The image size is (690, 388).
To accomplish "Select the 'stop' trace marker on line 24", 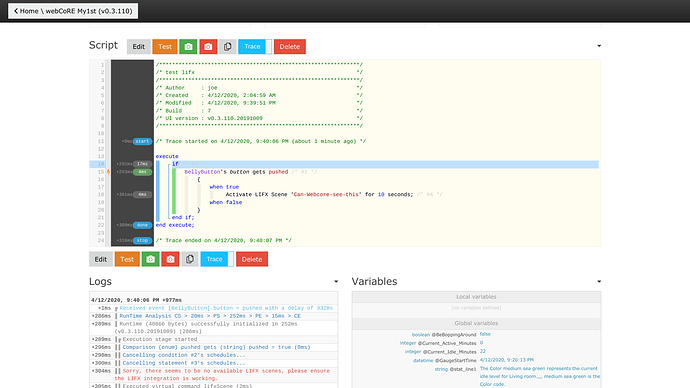I will tap(142, 241).
